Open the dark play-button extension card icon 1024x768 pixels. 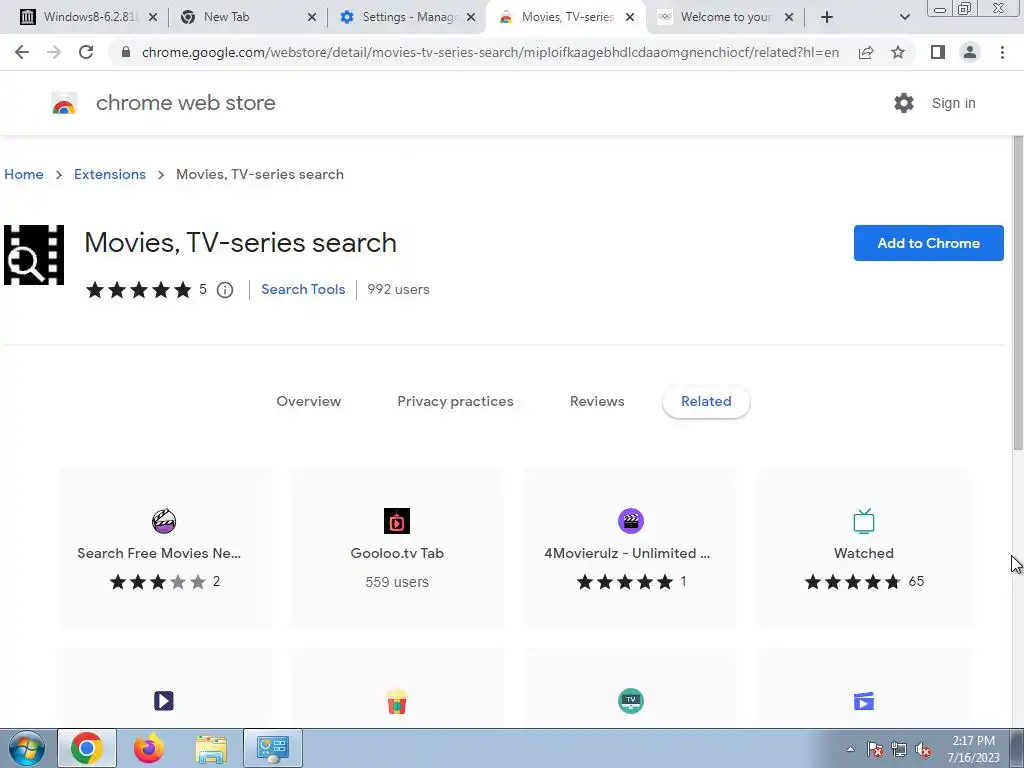click(164, 701)
